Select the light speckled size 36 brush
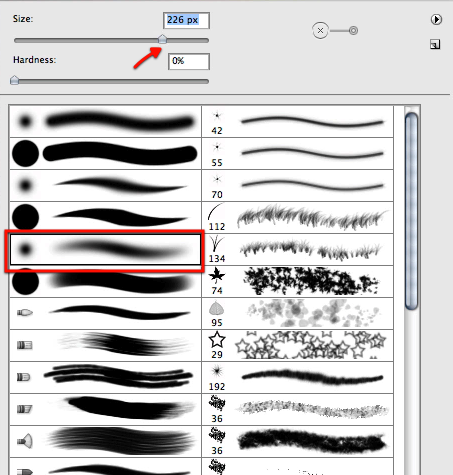Screen dimensions: 453x475 (298, 409)
